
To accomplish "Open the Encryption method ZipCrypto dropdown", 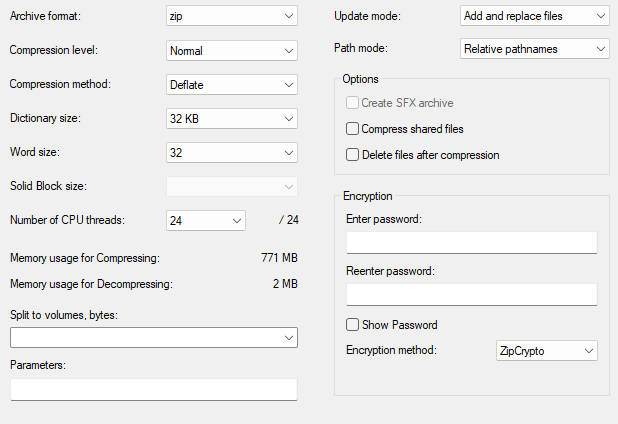I will [x=547, y=351].
